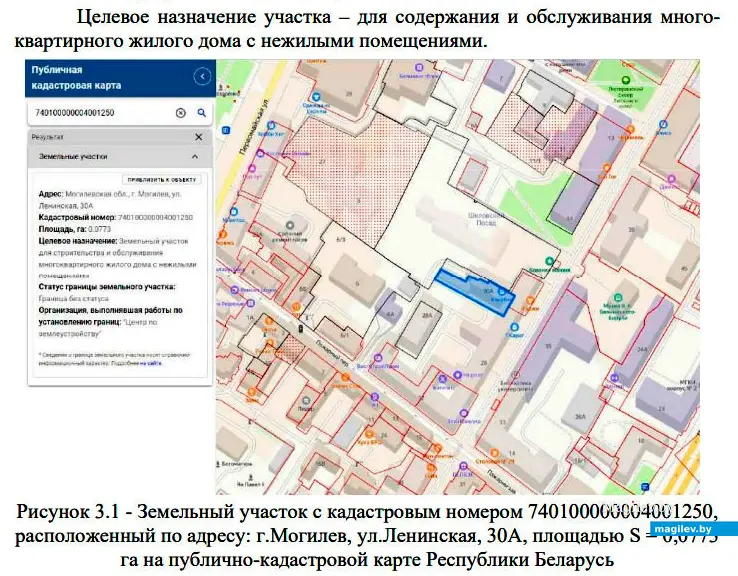Viewport: 738px width, 576px height.
Task: Click the purple Нарцисс marker
Action: (457, 375)
